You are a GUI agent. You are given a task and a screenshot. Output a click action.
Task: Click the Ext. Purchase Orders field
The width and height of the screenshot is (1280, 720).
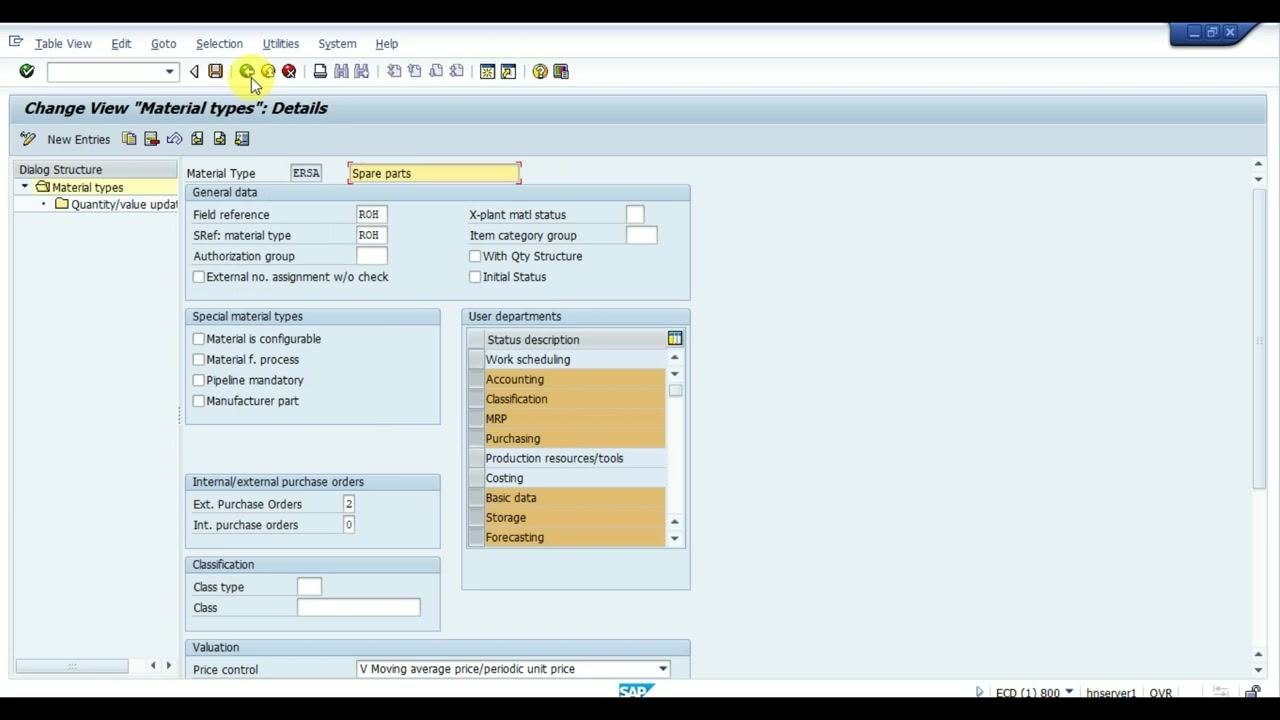pos(348,504)
